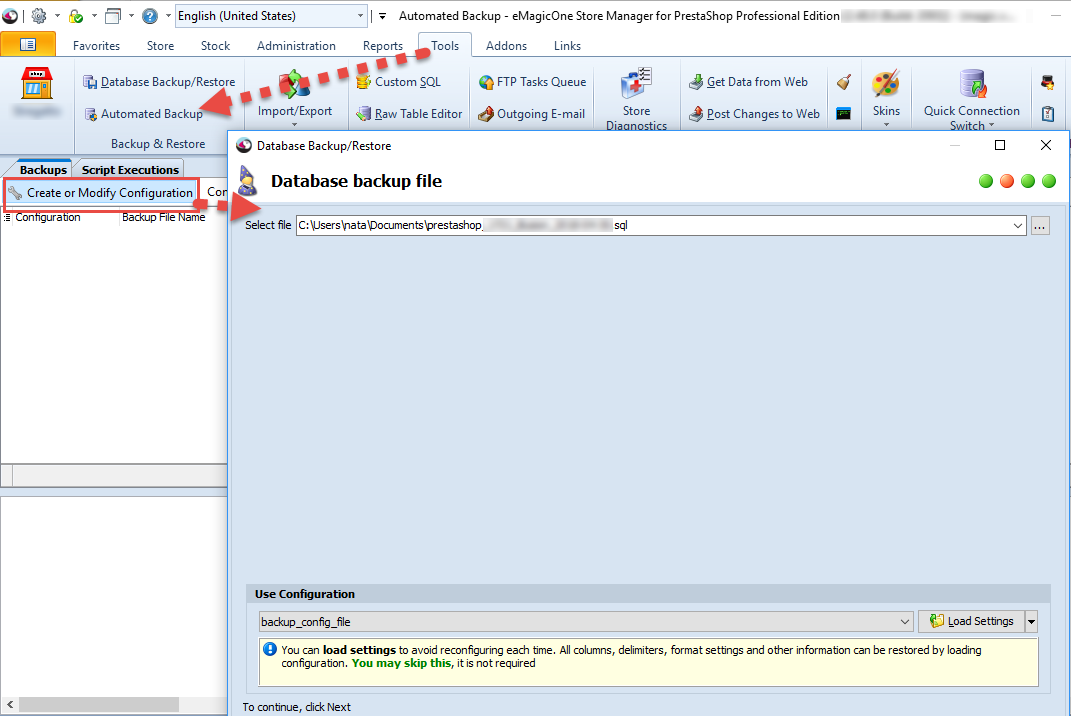Click the broom clear-cache icon
Viewport: 1071px width, 716px height.
click(x=844, y=82)
